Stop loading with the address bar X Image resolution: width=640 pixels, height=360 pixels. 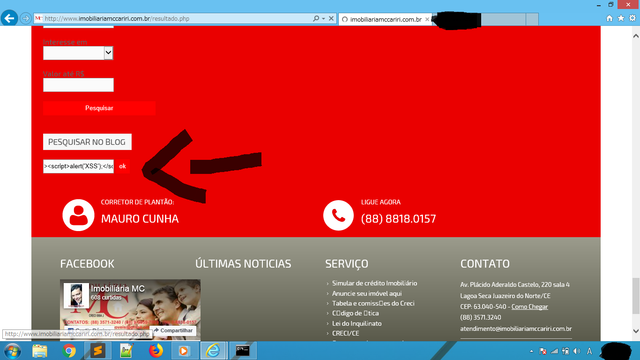tap(331, 19)
